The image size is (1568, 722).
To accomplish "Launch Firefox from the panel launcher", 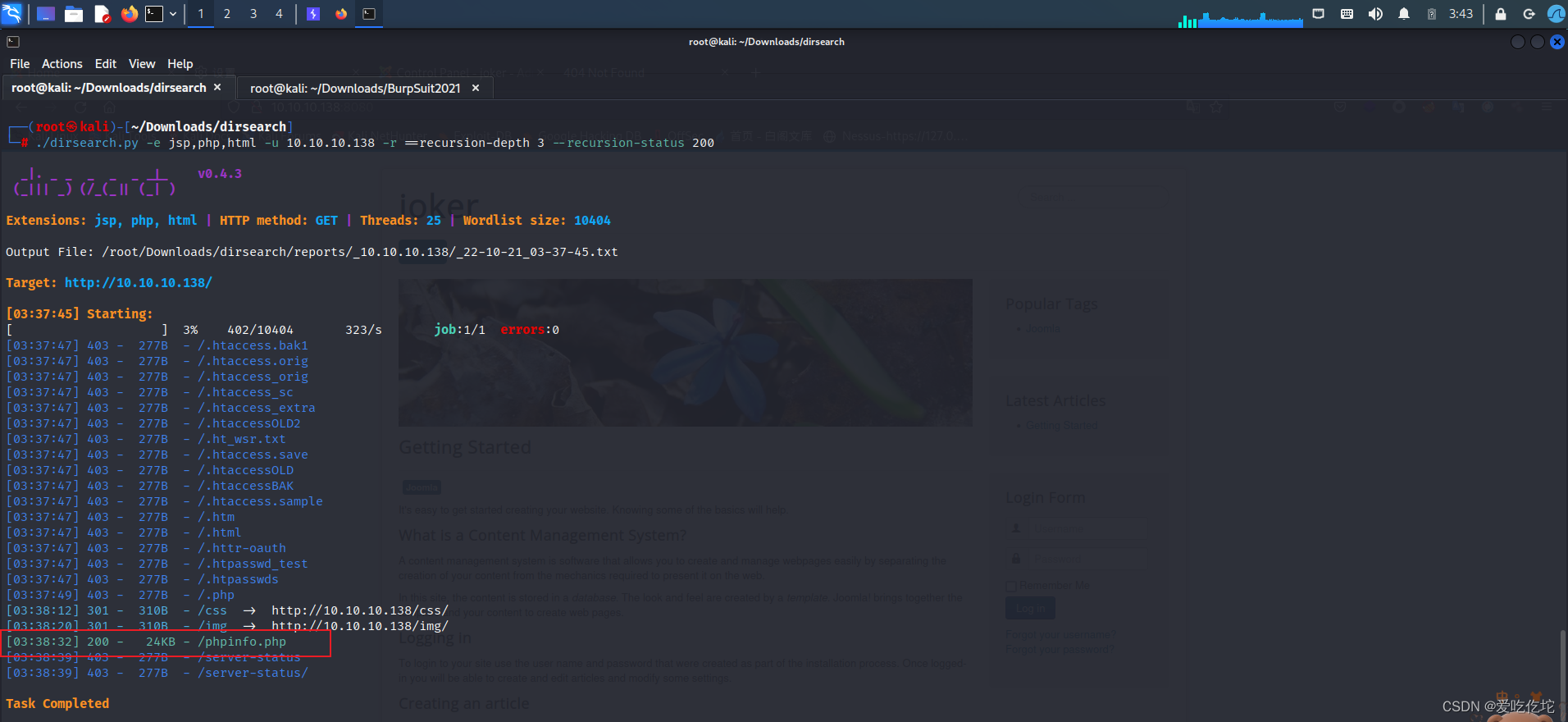I will pyautogui.click(x=130, y=14).
